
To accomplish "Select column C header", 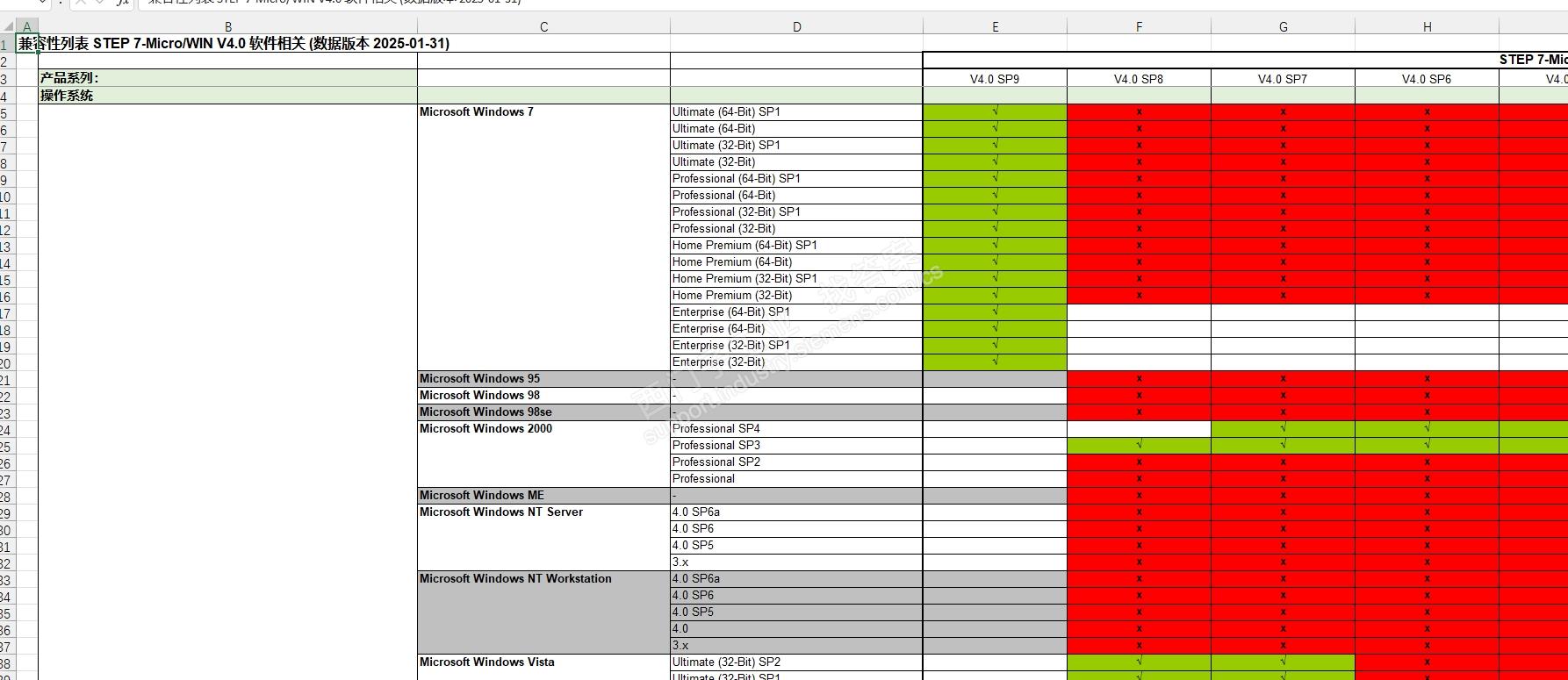I will click(544, 27).
